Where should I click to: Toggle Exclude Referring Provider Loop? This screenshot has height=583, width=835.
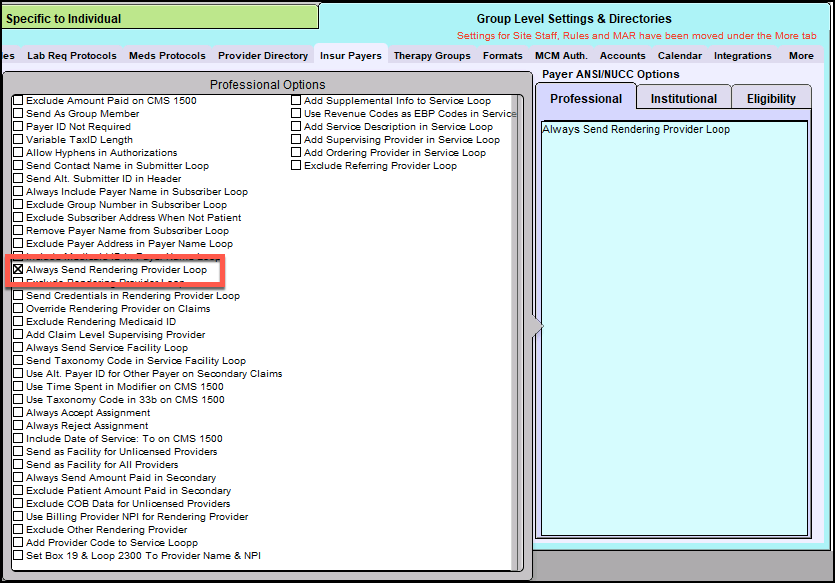tap(296, 165)
